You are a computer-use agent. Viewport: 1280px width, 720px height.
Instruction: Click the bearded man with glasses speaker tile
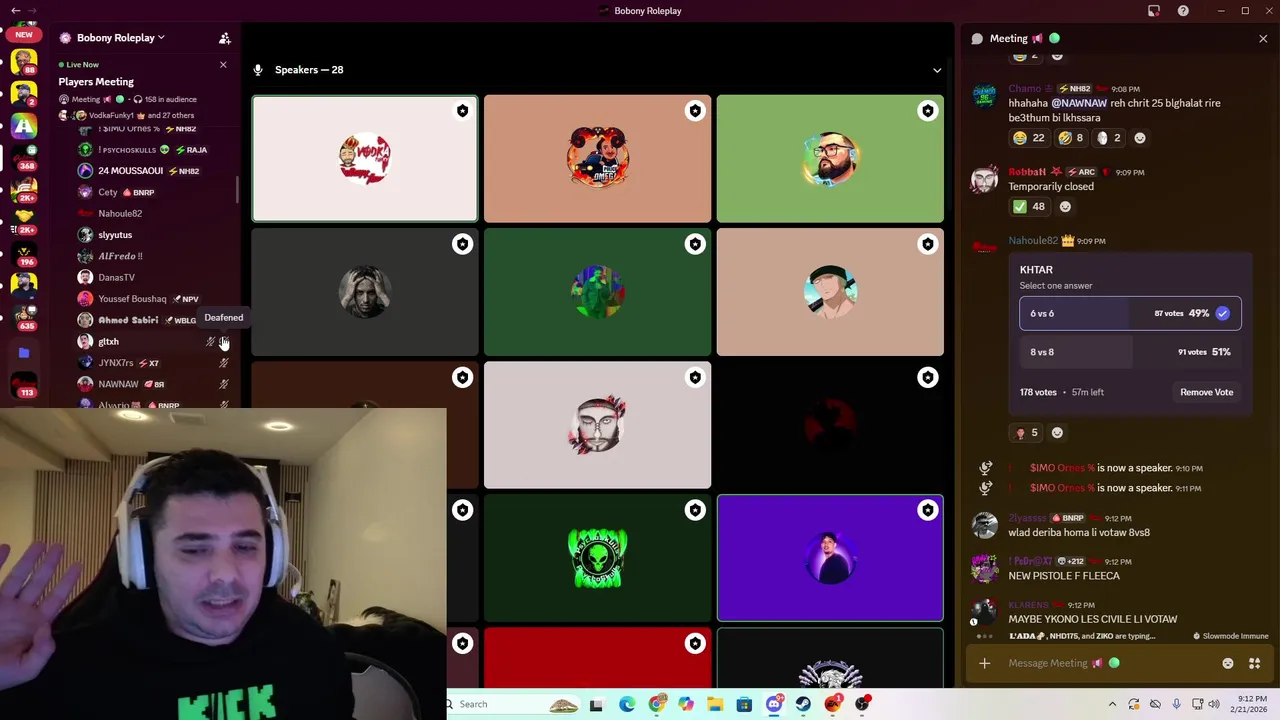pos(830,159)
